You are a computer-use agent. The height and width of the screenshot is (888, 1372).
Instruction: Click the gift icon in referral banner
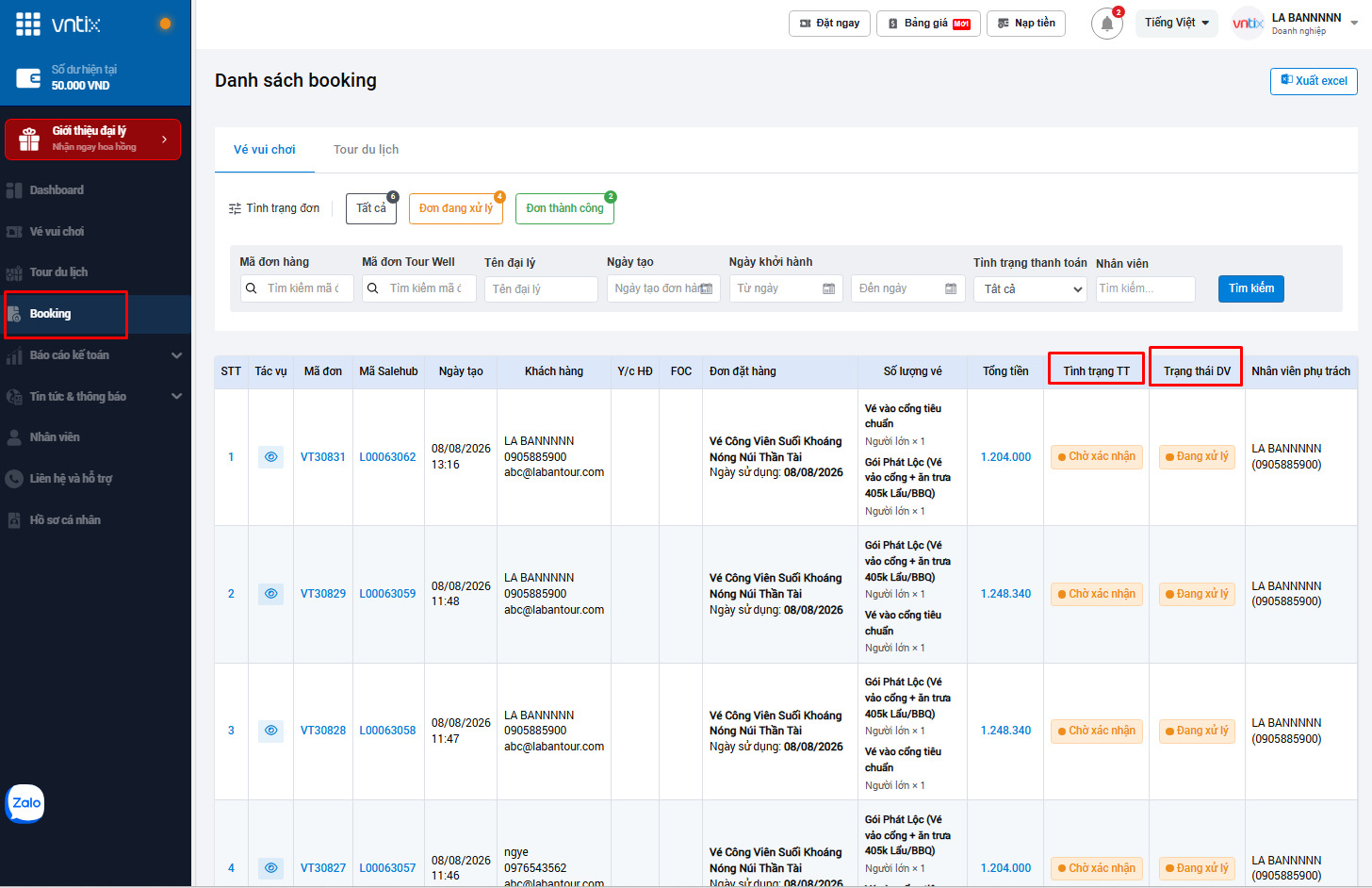pyautogui.click(x=29, y=140)
